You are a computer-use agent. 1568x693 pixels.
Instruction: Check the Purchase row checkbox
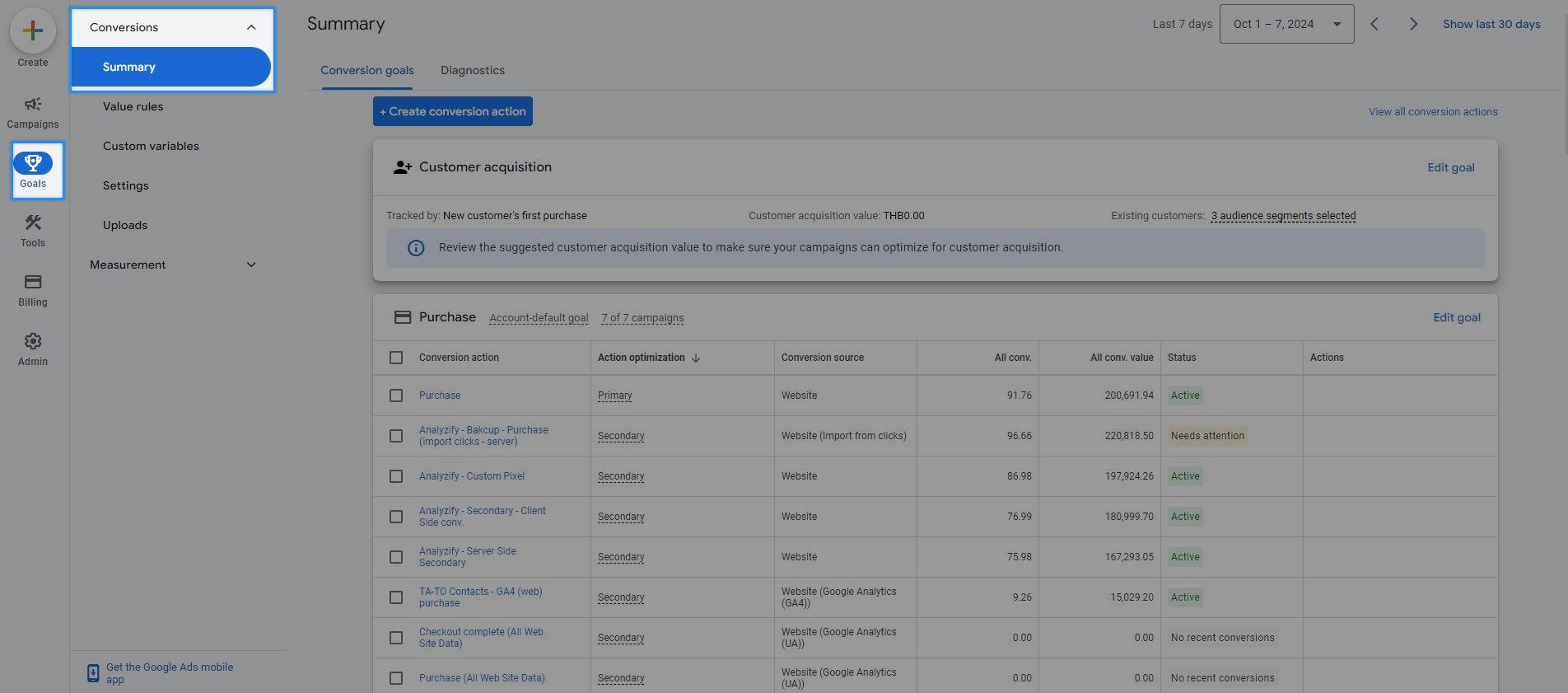click(x=396, y=396)
